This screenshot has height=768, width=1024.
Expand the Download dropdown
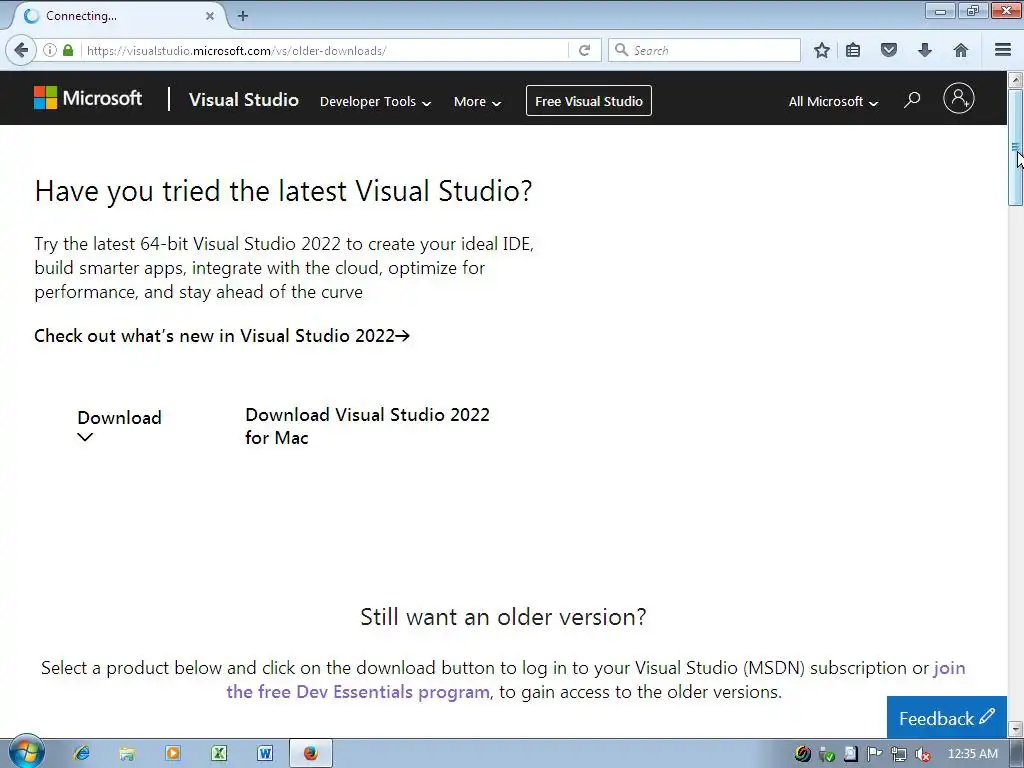(119, 425)
